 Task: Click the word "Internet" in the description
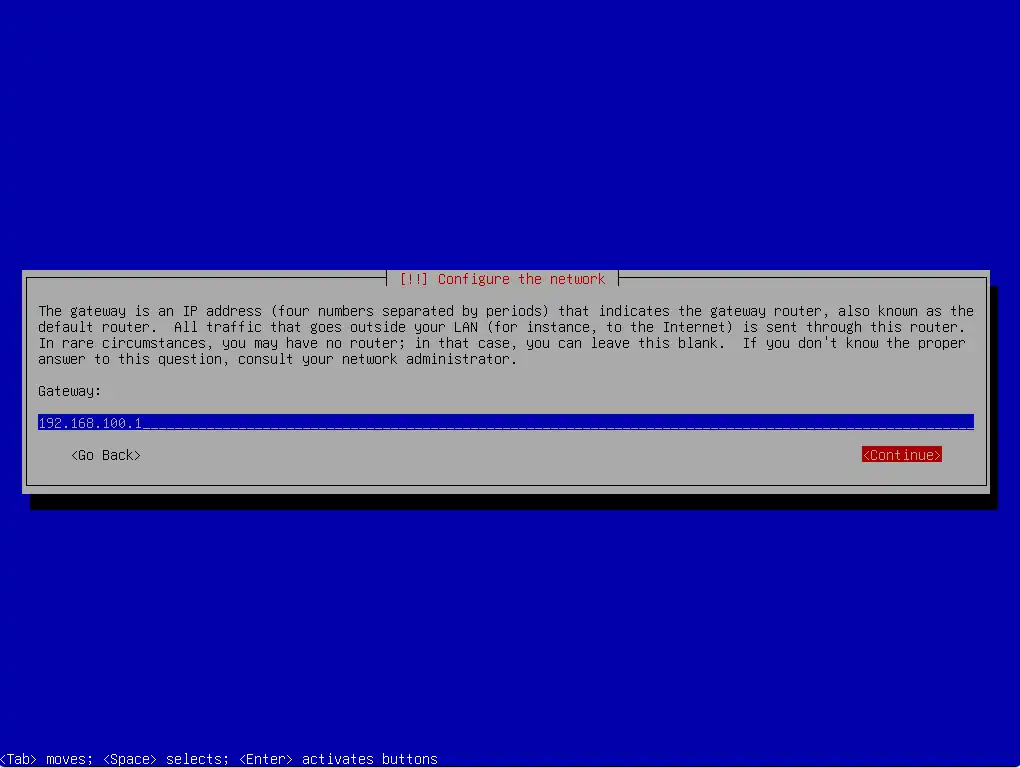click(x=667, y=327)
